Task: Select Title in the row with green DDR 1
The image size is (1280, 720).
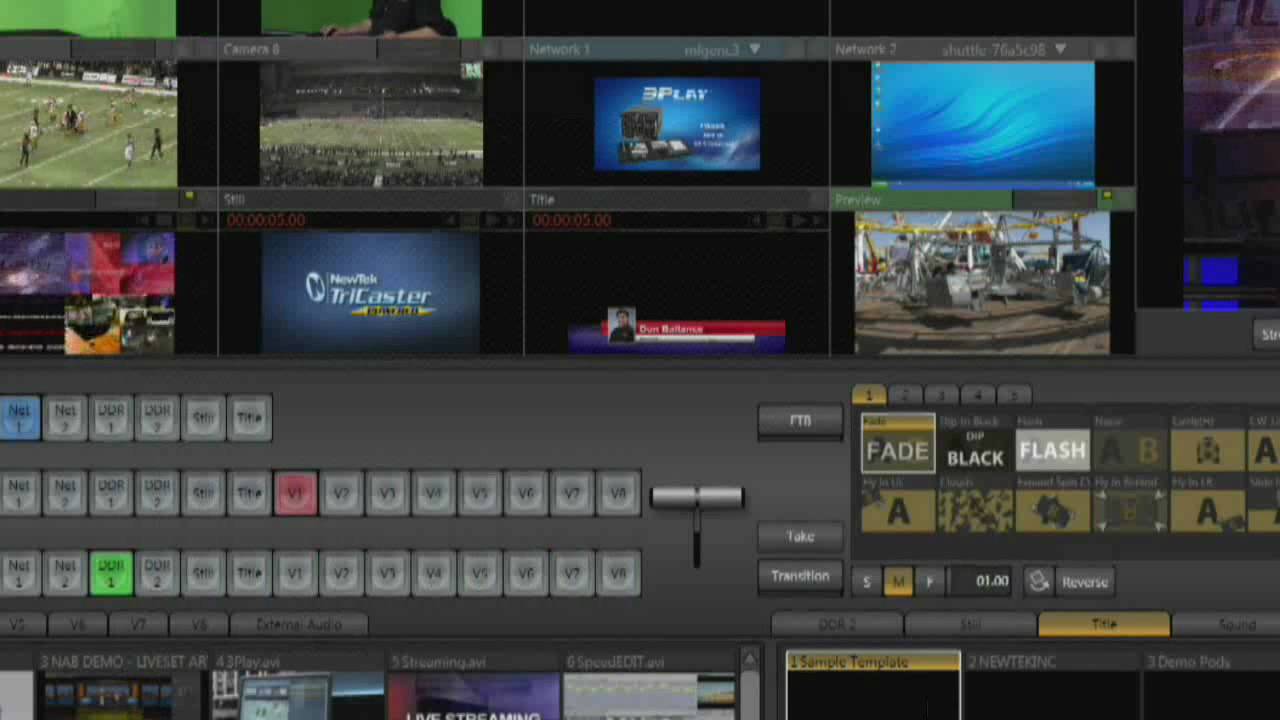Action: pyautogui.click(x=249, y=573)
